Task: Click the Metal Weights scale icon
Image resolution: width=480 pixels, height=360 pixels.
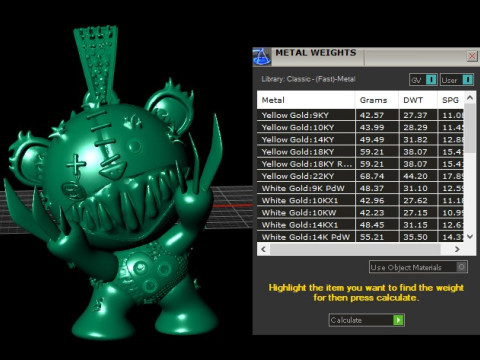Action: click(262, 56)
